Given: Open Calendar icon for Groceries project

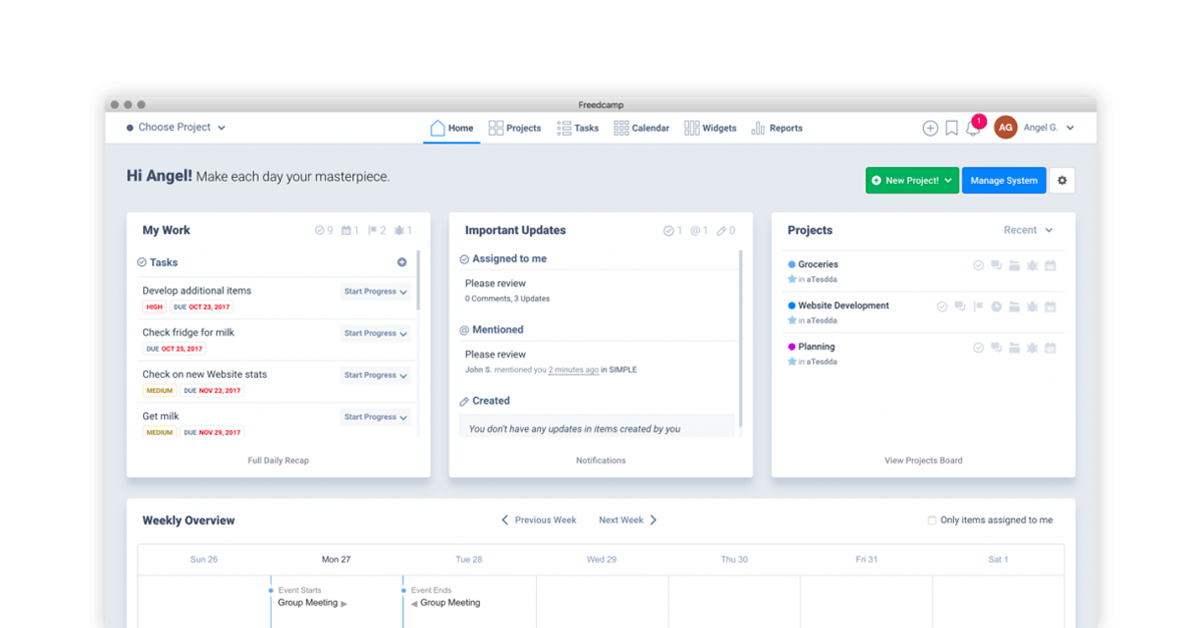Looking at the screenshot, I should click(x=1050, y=265).
